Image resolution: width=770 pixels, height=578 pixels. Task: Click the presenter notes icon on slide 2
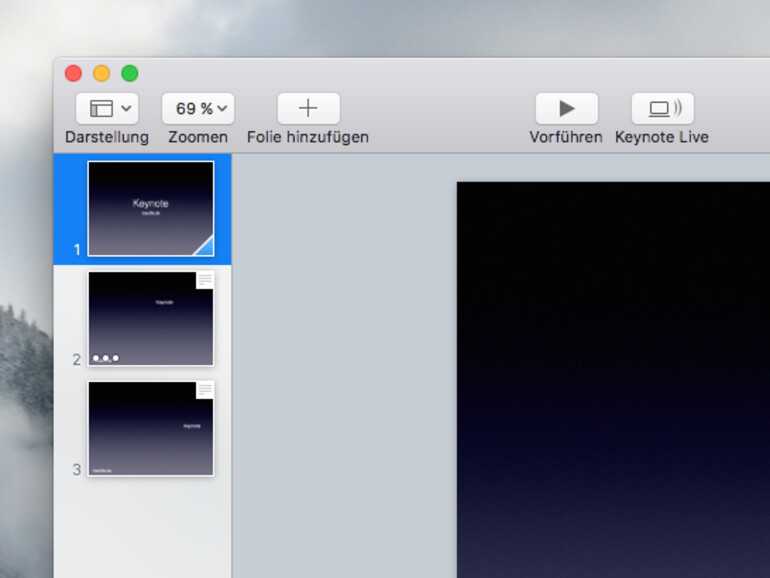[x=205, y=280]
